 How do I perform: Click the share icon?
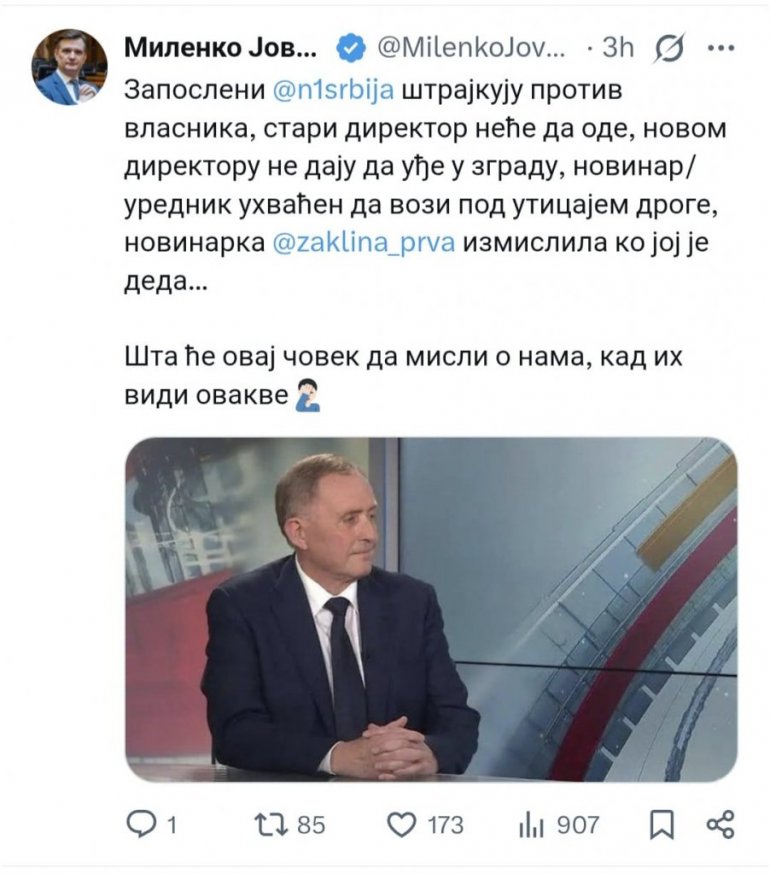click(720, 823)
